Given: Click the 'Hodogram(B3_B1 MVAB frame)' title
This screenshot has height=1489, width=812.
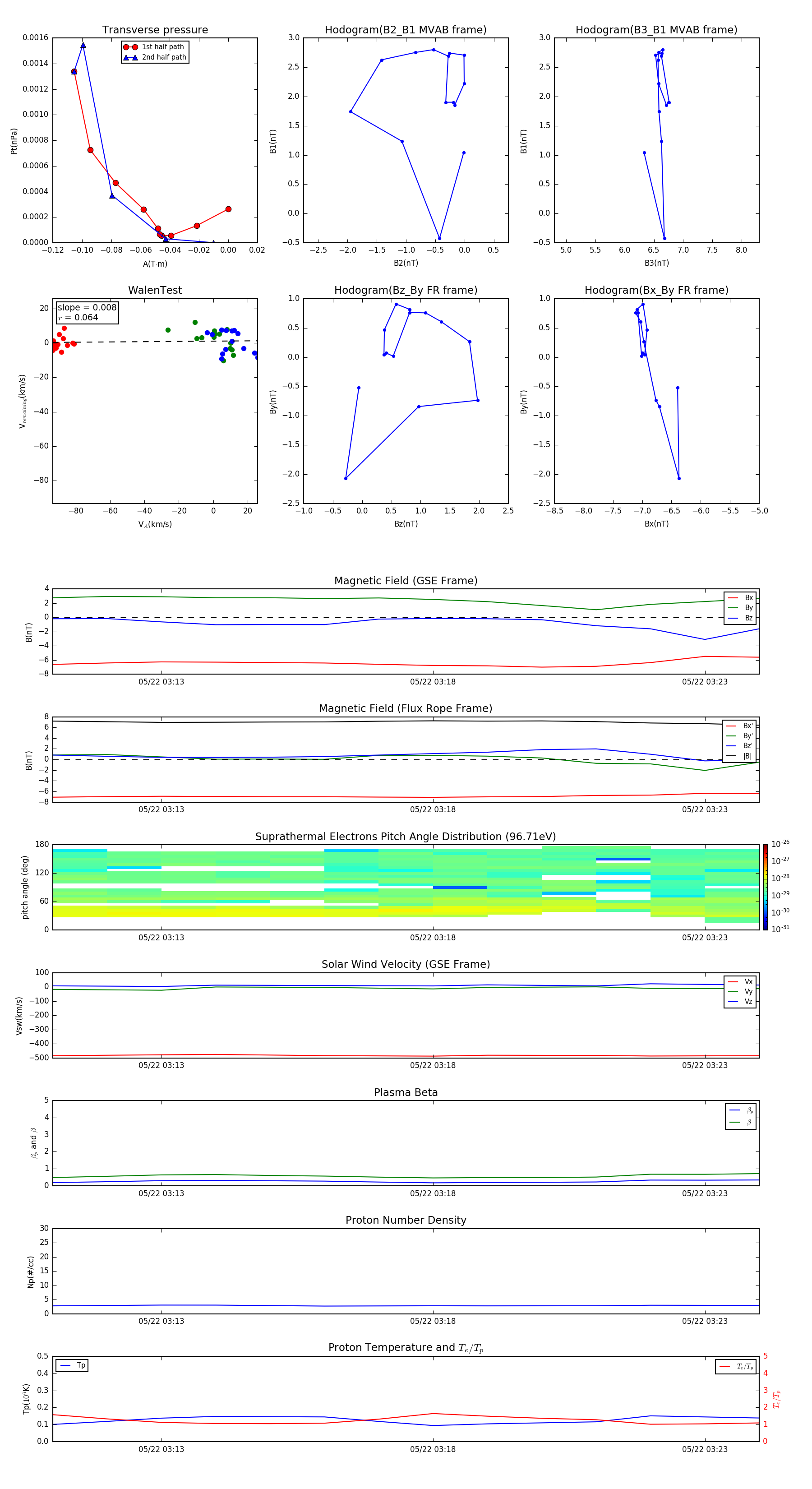Looking at the screenshot, I should tap(656, 29).
